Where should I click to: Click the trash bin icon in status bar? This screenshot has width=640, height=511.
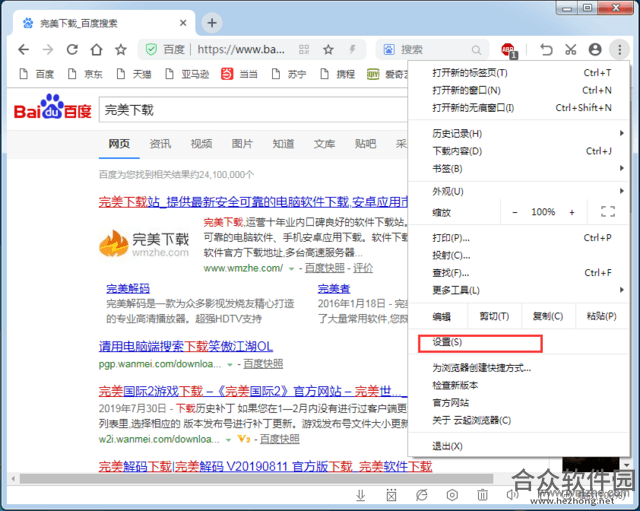coord(482,495)
